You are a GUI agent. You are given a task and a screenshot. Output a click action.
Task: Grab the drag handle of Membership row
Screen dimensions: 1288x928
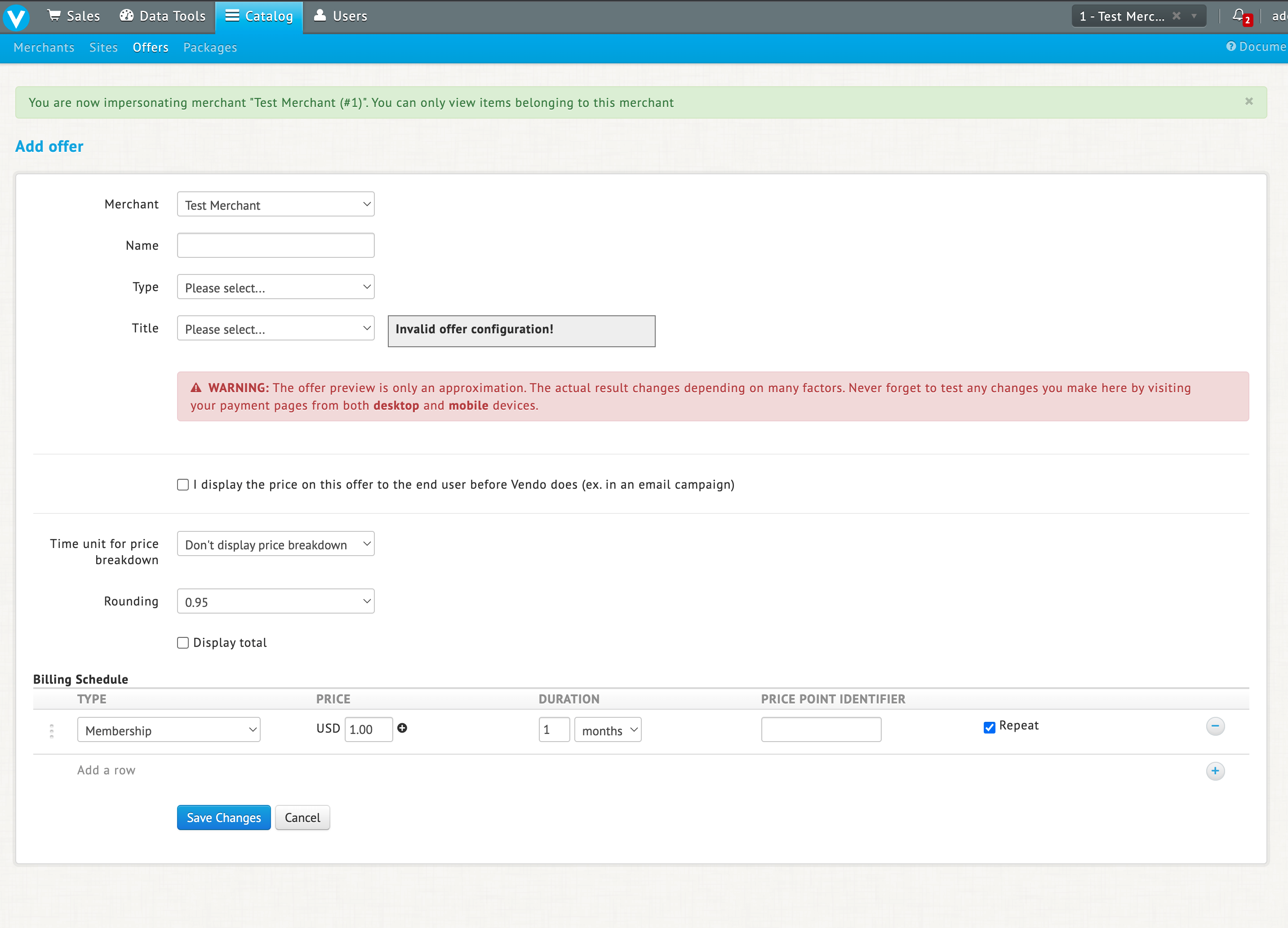pos(52,730)
